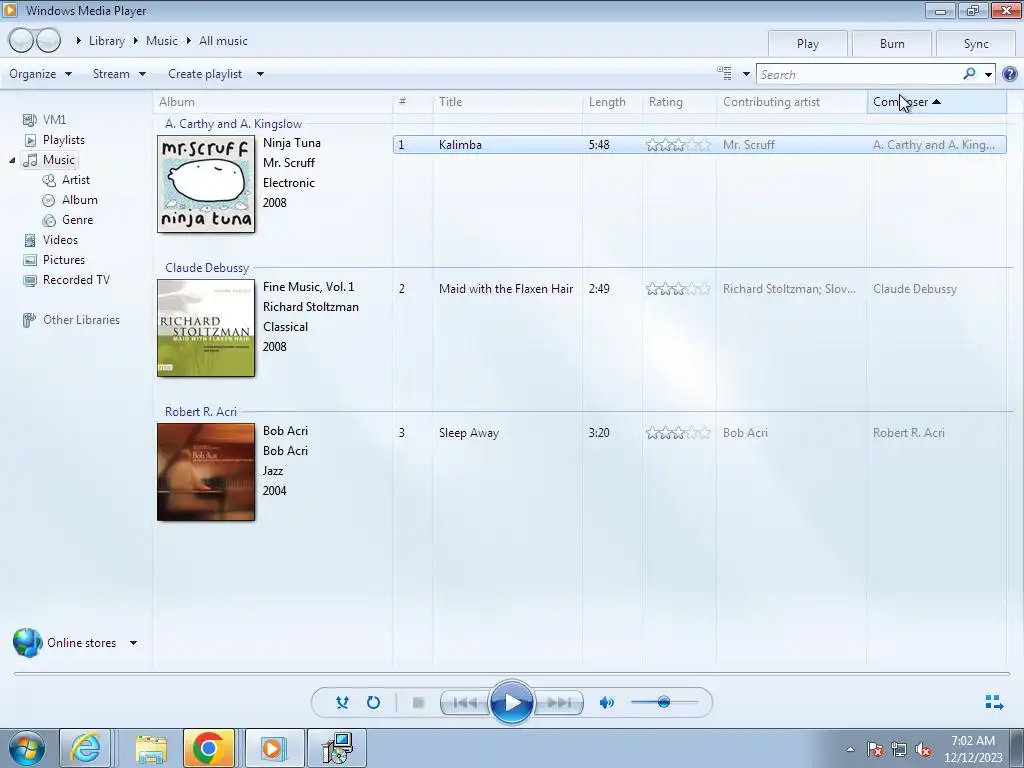Image resolution: width=1024 pixels, height=768 pixels.
Task: Collapse the Music tree node
Action: point(12,160)
